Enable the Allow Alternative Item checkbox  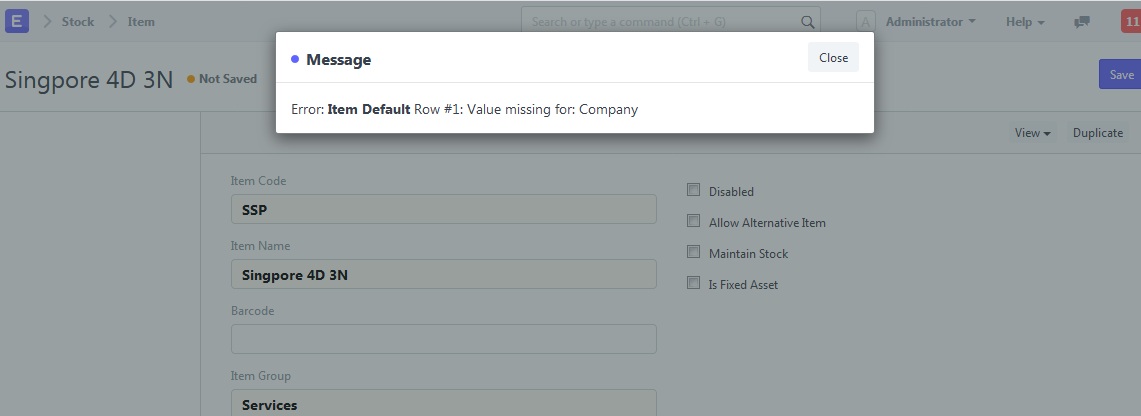(693, 221)
